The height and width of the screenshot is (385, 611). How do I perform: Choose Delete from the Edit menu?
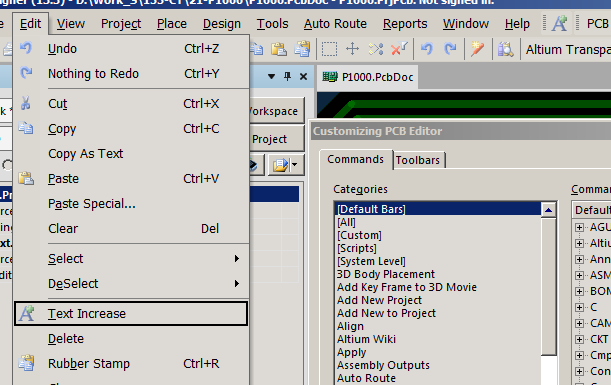tap(131, 338)
